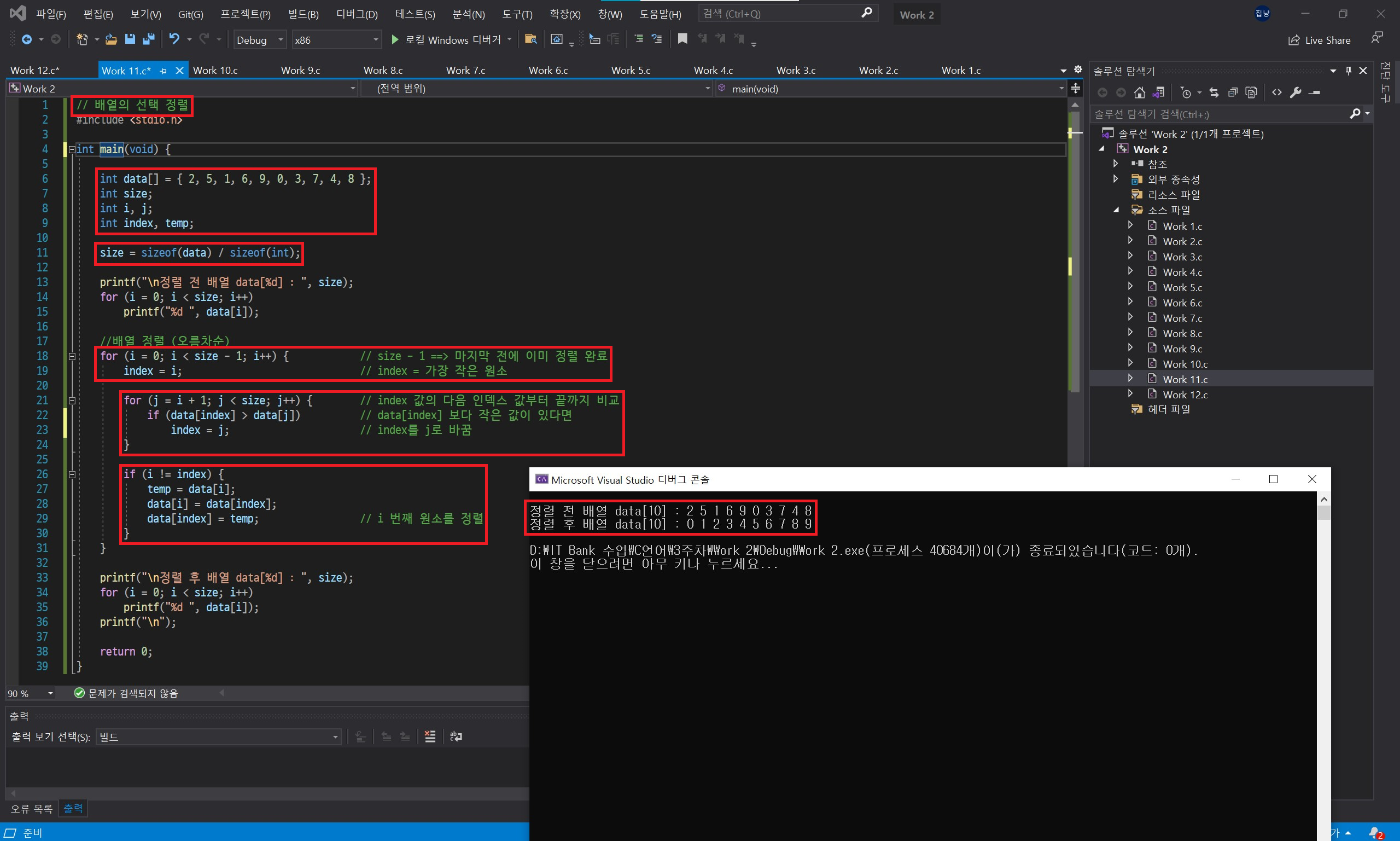The height and width of the screenshot is (841, 1400).
Task: Collapse the code block at line 18
Action: 72,356
